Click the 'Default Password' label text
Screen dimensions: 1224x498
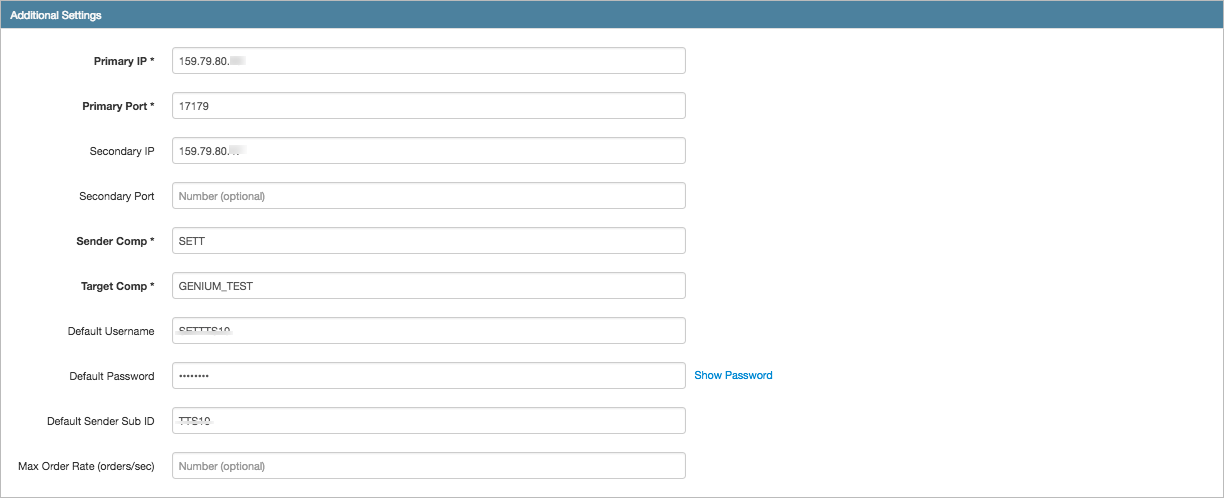112,376
